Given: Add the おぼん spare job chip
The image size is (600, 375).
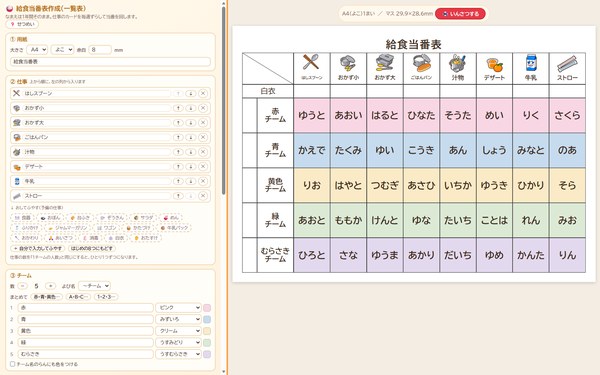Looking at the screenshot, I should click(51, 217).
